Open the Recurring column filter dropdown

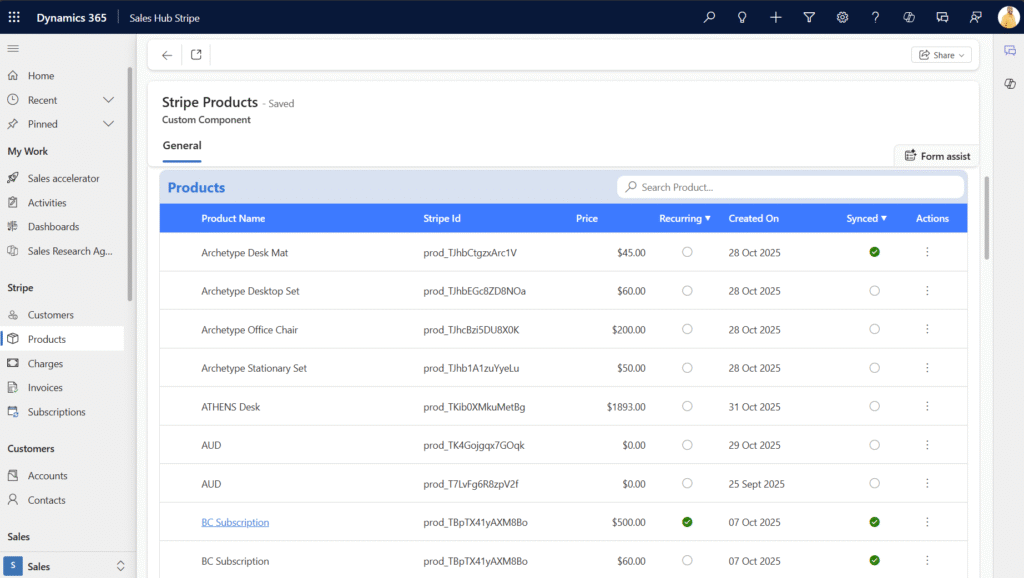[x=709, y=218]
